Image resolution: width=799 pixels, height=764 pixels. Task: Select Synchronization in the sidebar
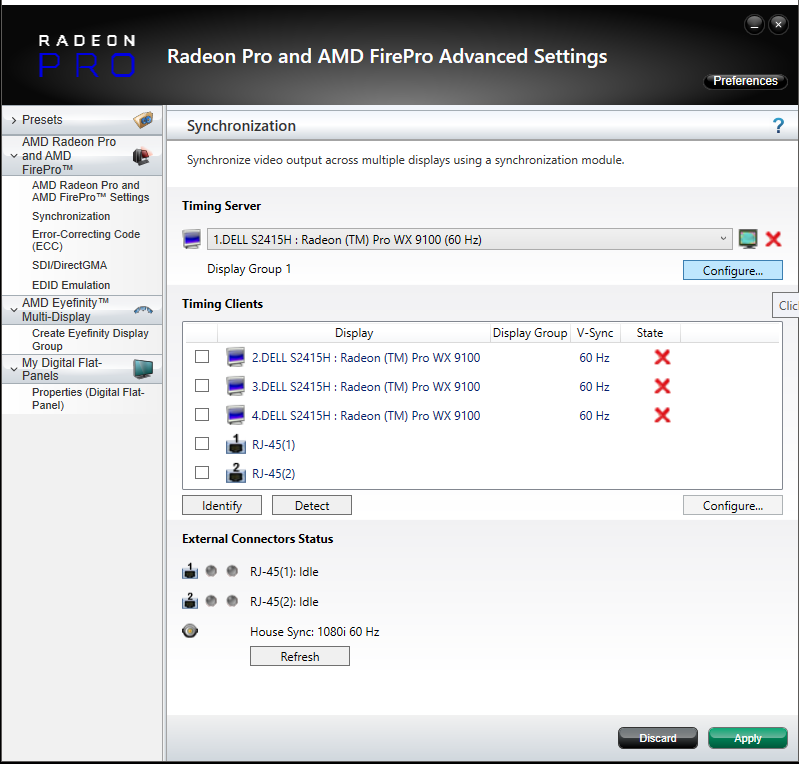pyautogui.click(x=71, y=216)
